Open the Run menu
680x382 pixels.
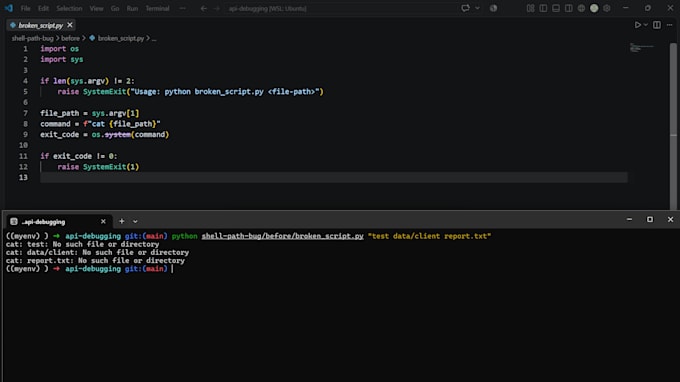pyautogui.click(x=132, y=8)
